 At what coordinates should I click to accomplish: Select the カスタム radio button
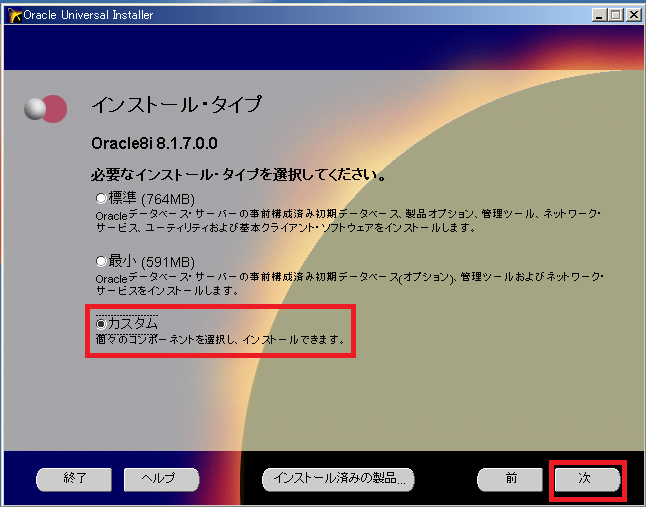[x=101, y=324]
